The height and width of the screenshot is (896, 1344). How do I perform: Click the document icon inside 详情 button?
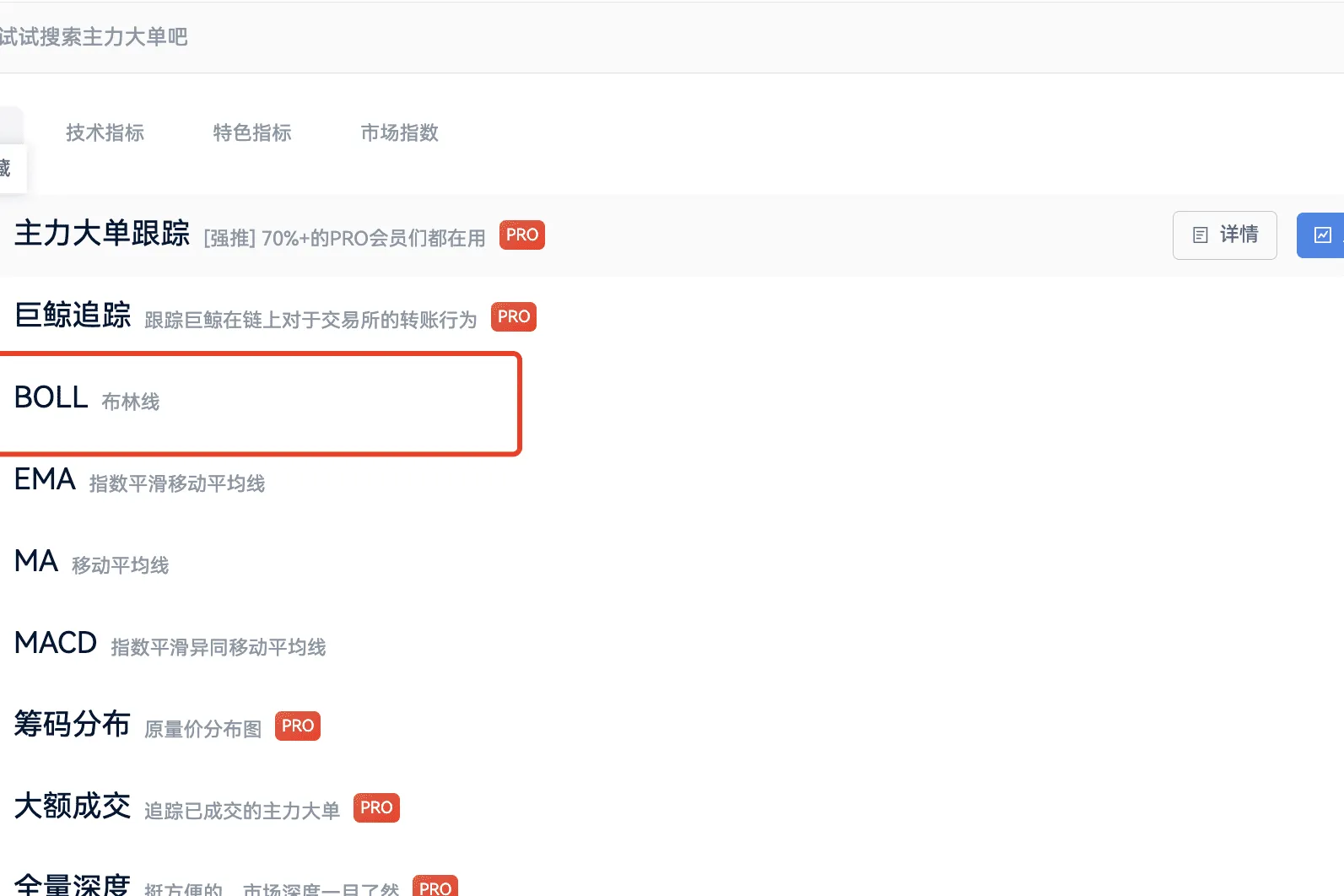click(x=1201, y=235)
